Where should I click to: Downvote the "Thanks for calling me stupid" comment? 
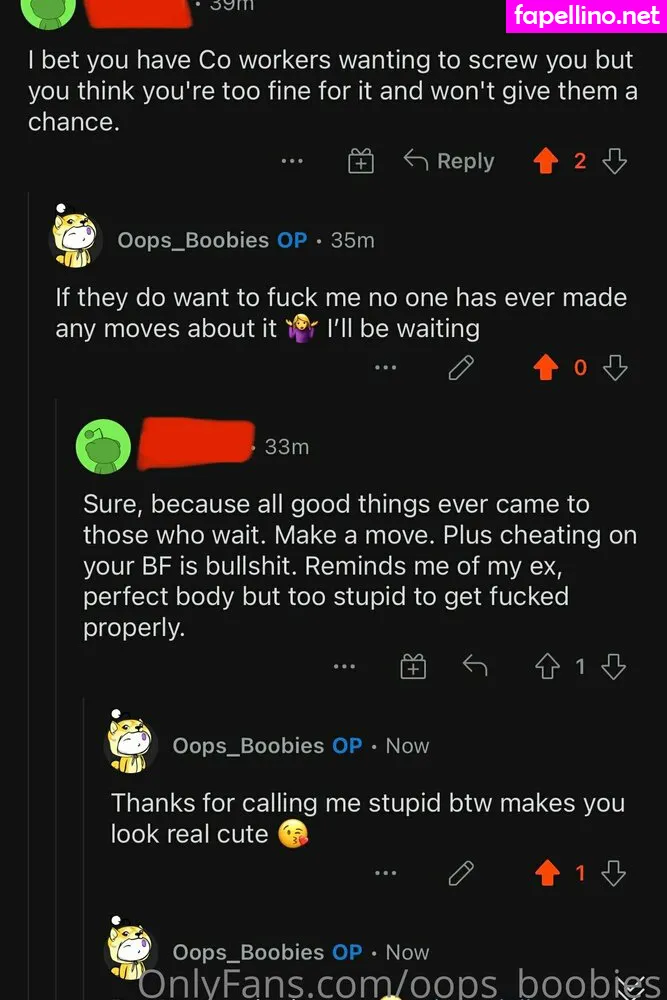click(x=615, y=873)
